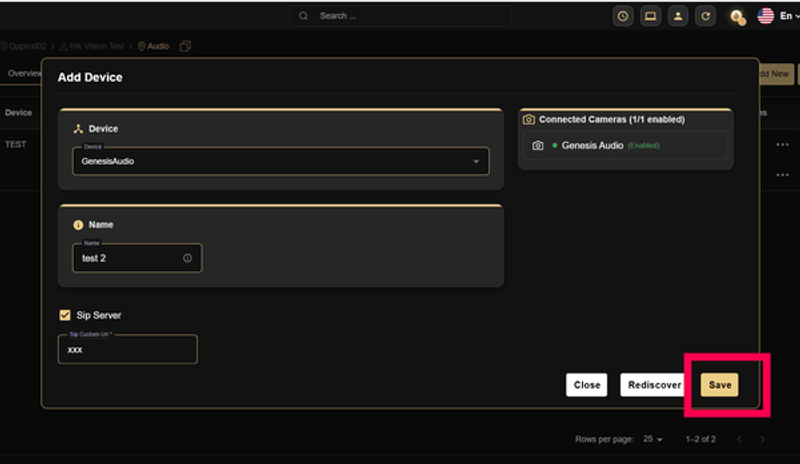800x464 pixels.
Task: Switch to the Overview tab
Action: click(x=23, y=74)
